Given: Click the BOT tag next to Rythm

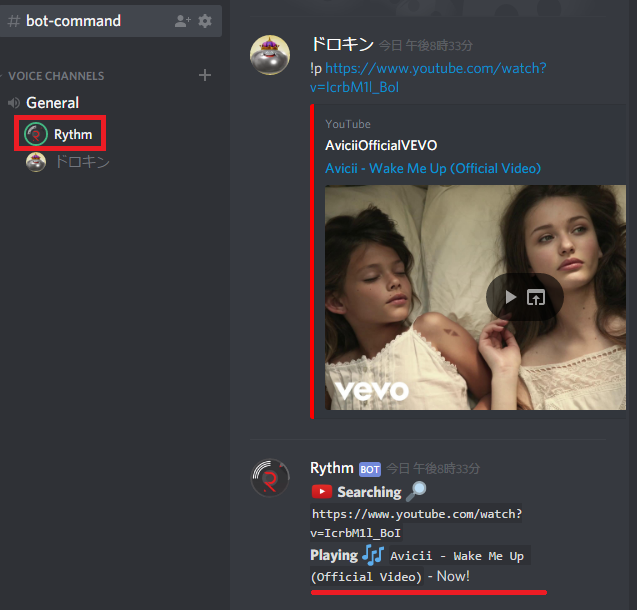Looking at the screenshot, I should click(x=370, y=469).
